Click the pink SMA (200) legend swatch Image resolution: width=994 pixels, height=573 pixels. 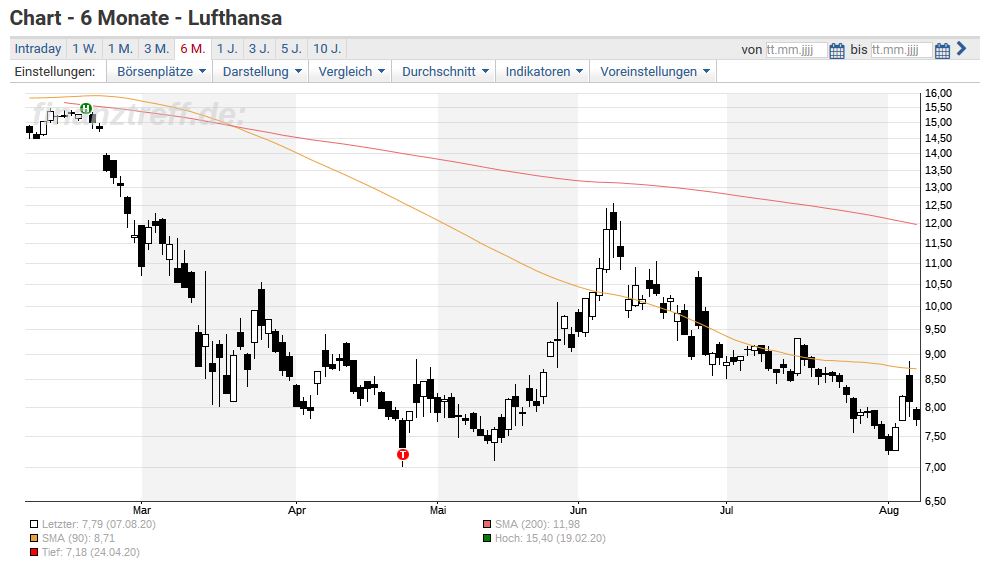(x=487, y=524)
